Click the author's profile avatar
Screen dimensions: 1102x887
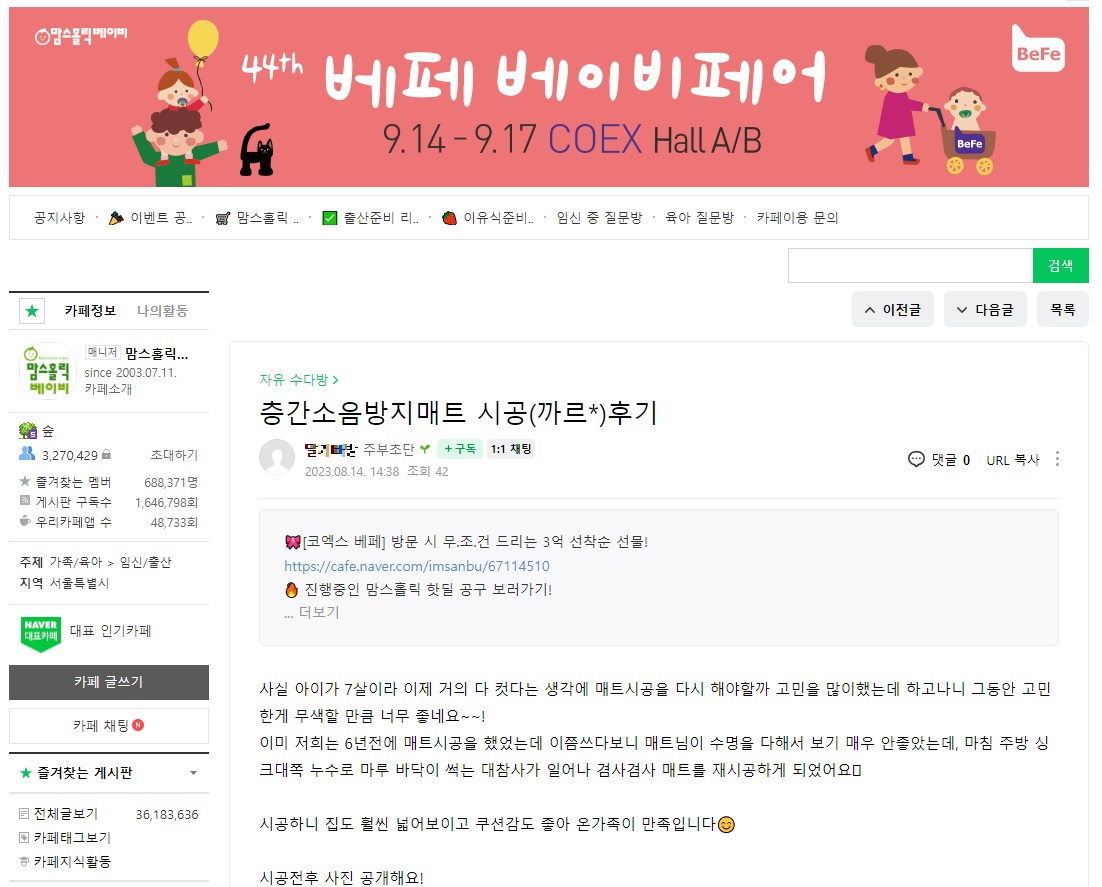pos(277,457)
